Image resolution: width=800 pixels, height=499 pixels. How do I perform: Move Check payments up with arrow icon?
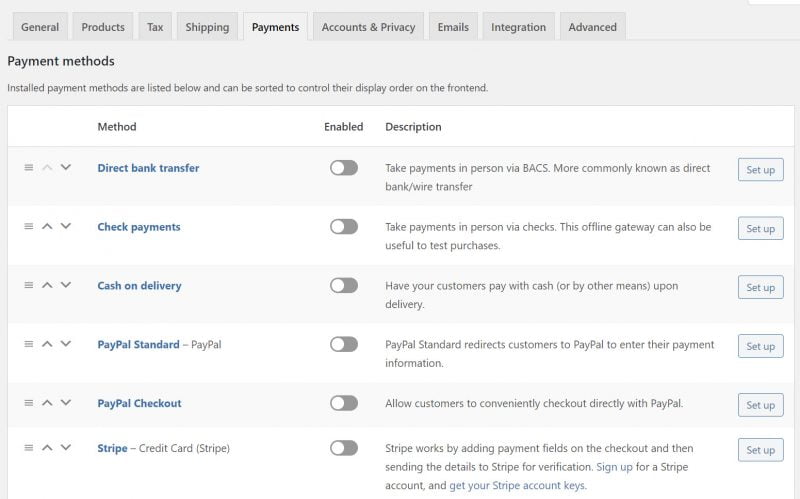[x=47, y=227]
